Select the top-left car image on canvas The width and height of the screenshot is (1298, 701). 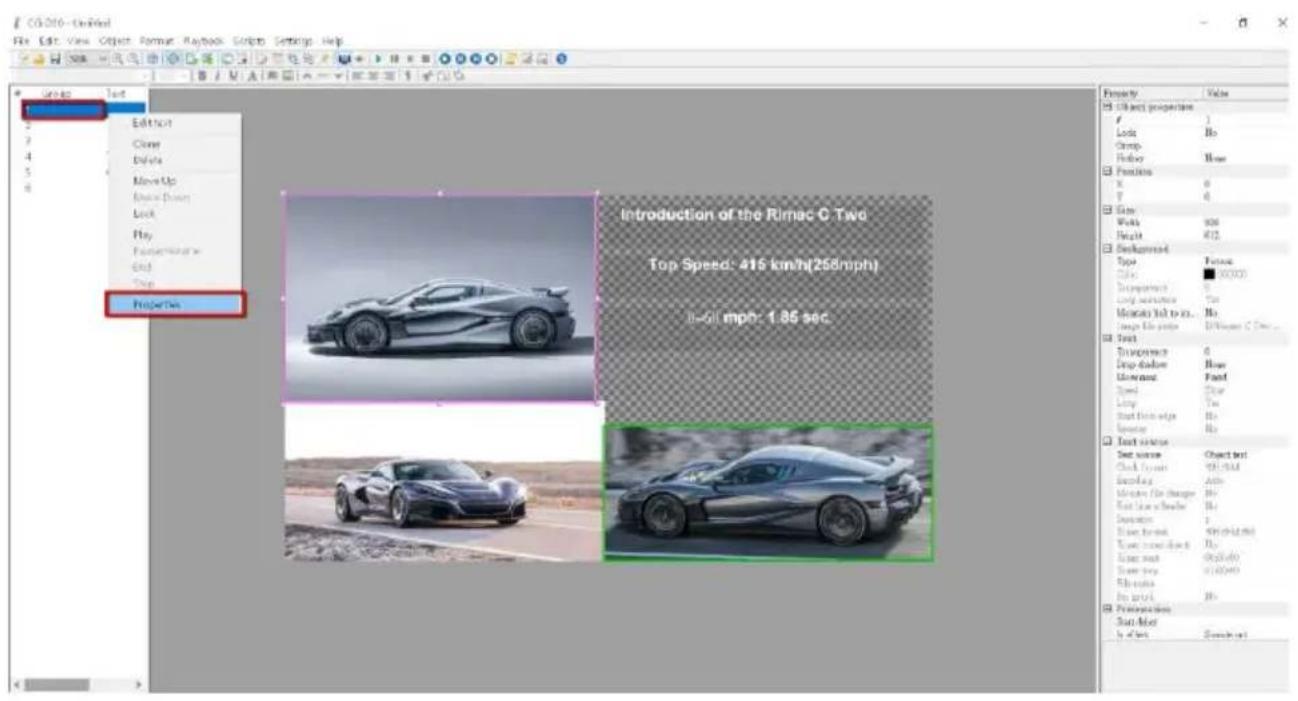pyautogui.click(x=439, y=298)
